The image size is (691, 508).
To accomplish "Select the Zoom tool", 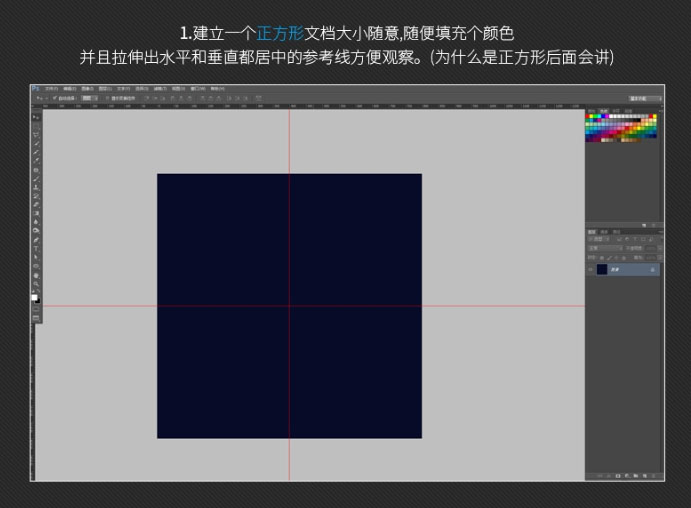I will tap(36, 284).
